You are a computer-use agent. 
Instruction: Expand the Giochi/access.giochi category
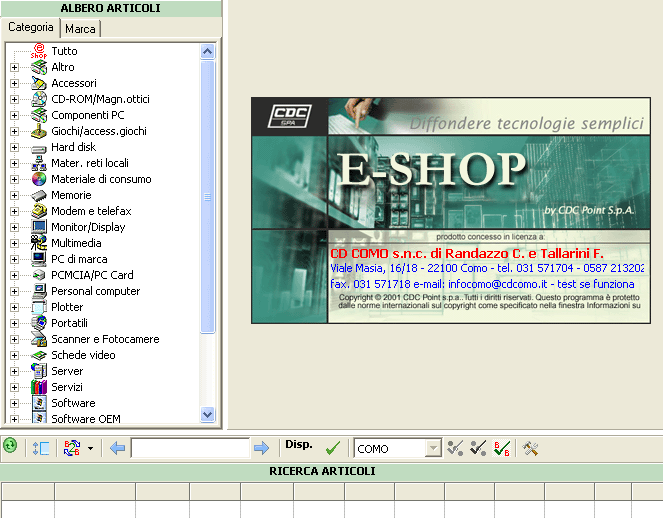pyautogui.click(x=14, y=132)
